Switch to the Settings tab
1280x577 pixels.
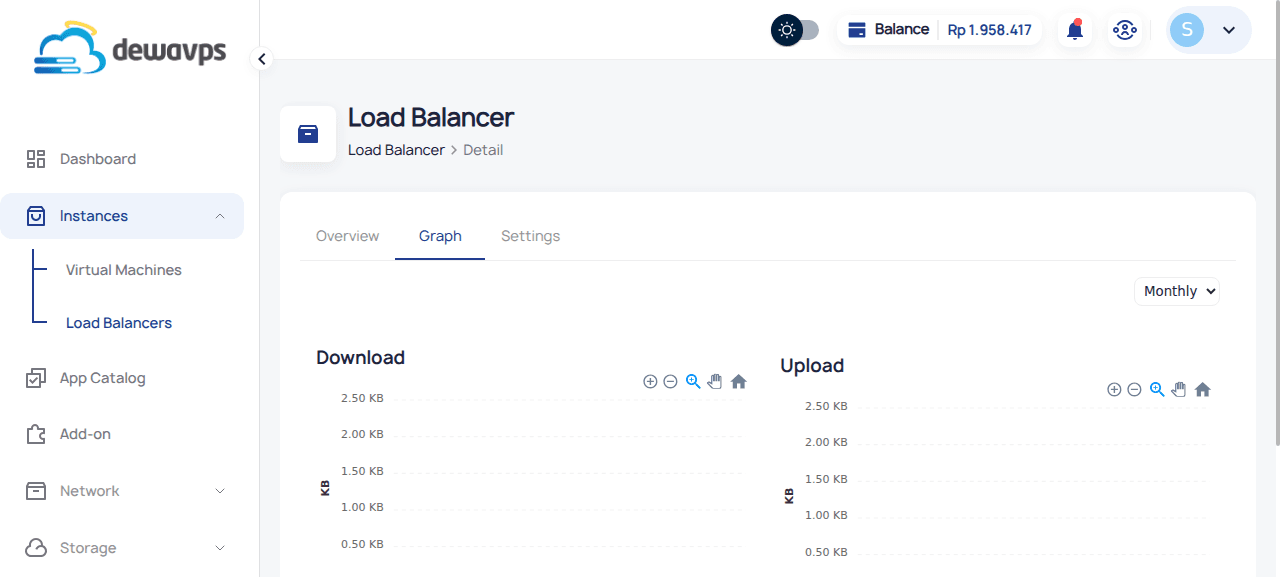point(530,236)
